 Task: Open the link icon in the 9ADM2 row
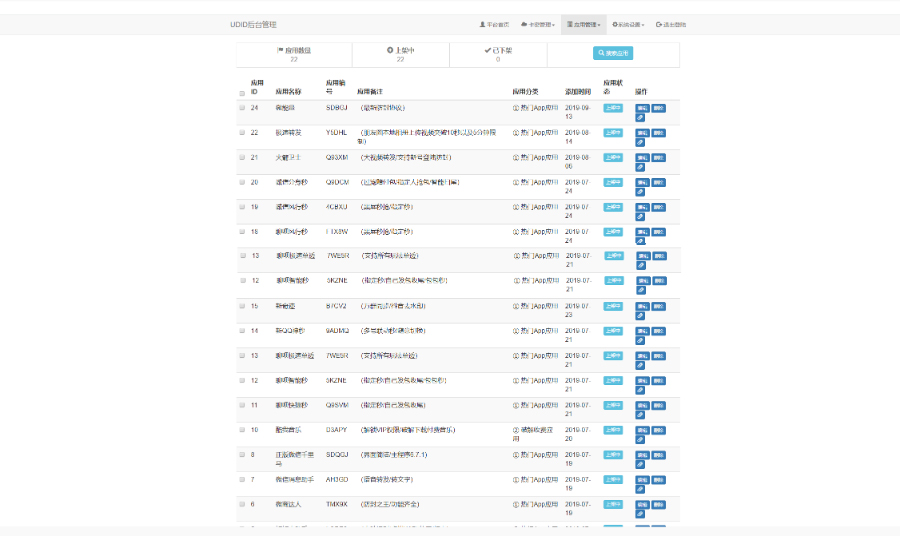tap(640, 341)
